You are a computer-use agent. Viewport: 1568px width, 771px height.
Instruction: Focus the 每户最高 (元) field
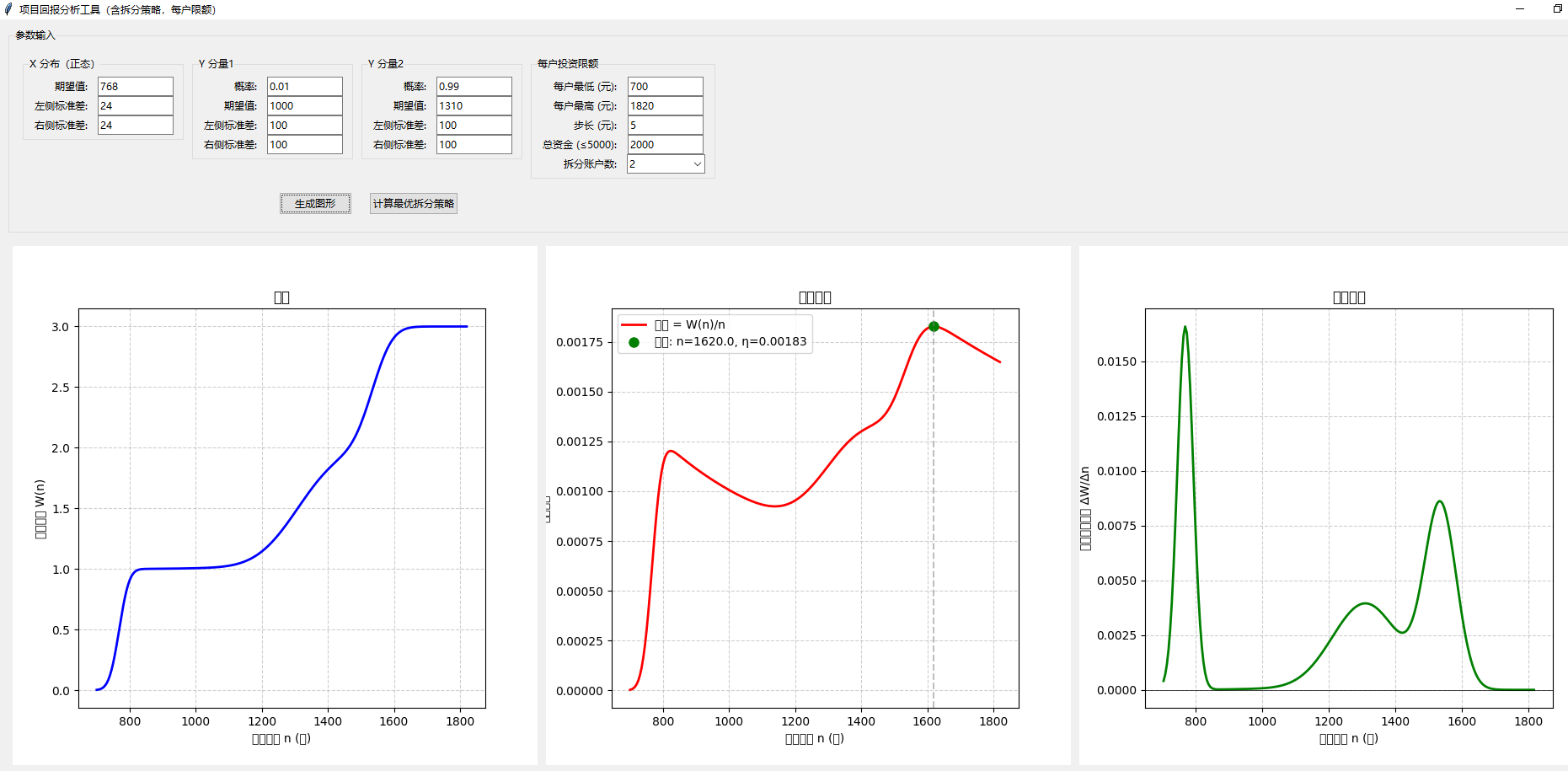pos(665,106)
